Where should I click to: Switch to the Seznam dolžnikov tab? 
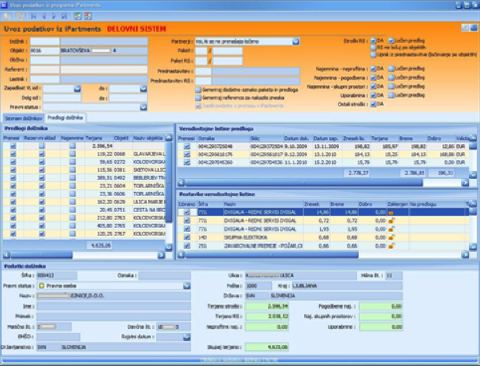[x=23, y=118]
